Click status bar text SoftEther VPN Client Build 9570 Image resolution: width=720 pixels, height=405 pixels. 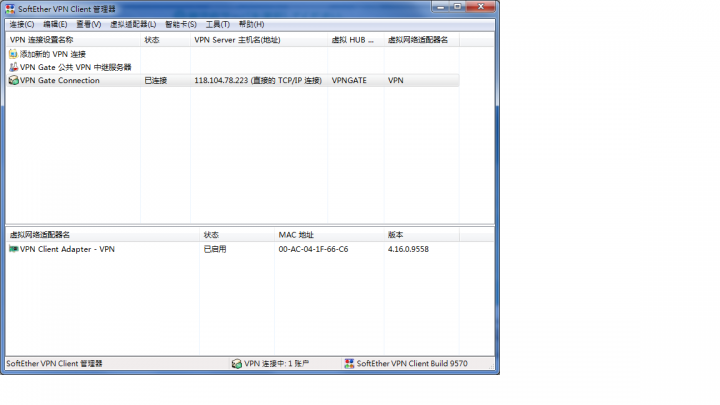412,364
